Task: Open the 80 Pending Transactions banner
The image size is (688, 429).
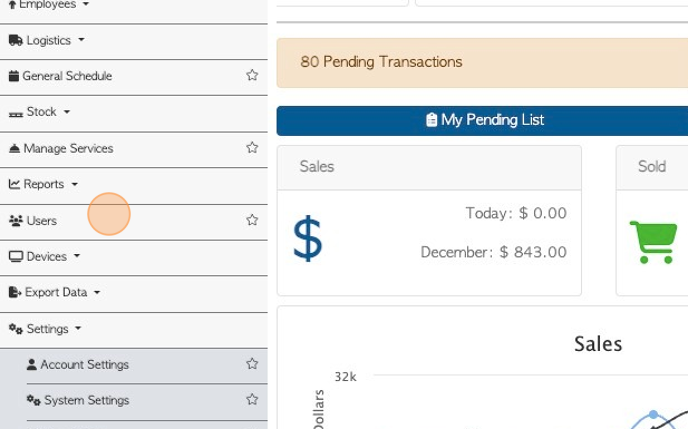Action: pos(482,63)
